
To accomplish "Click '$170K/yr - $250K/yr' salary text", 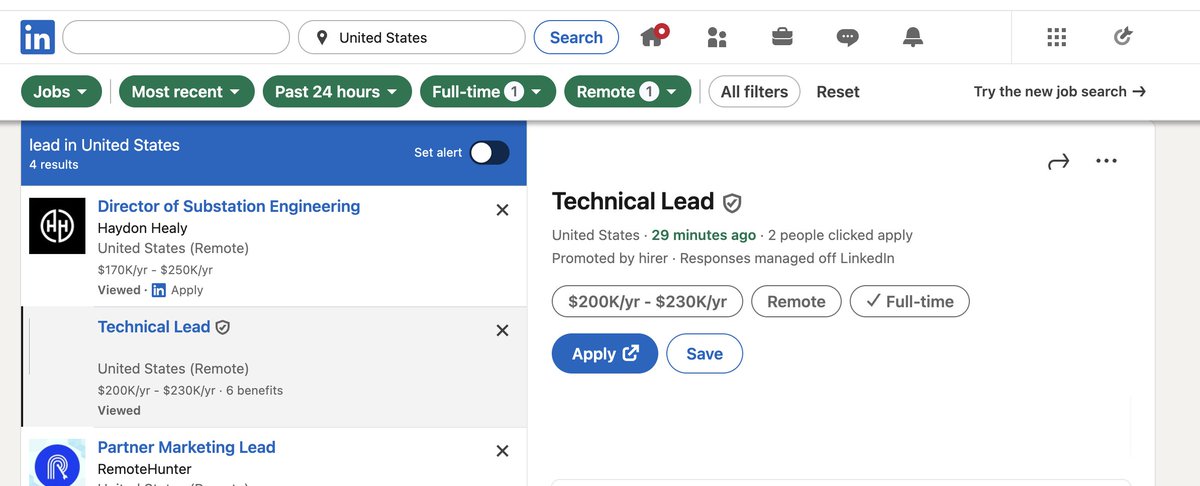I will [x=155, y=270].
